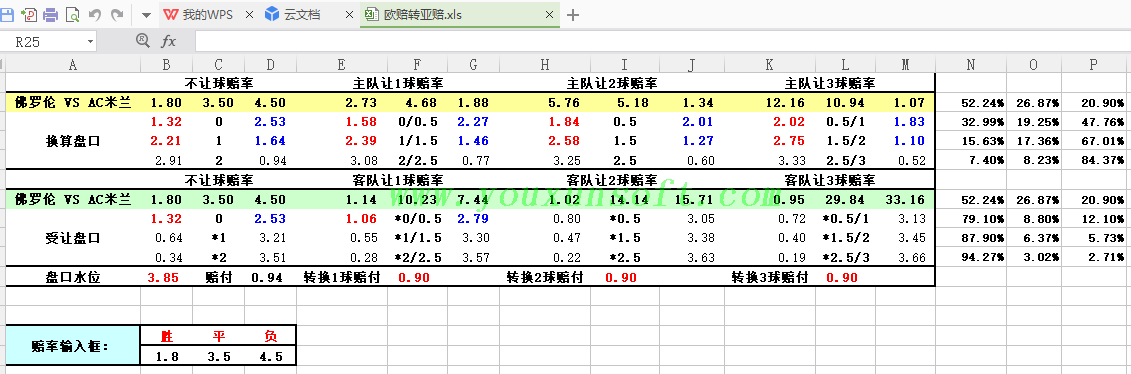The image size is (1131, 374).
Task: Click the input cell with 4.5
Action: [270, 356]
